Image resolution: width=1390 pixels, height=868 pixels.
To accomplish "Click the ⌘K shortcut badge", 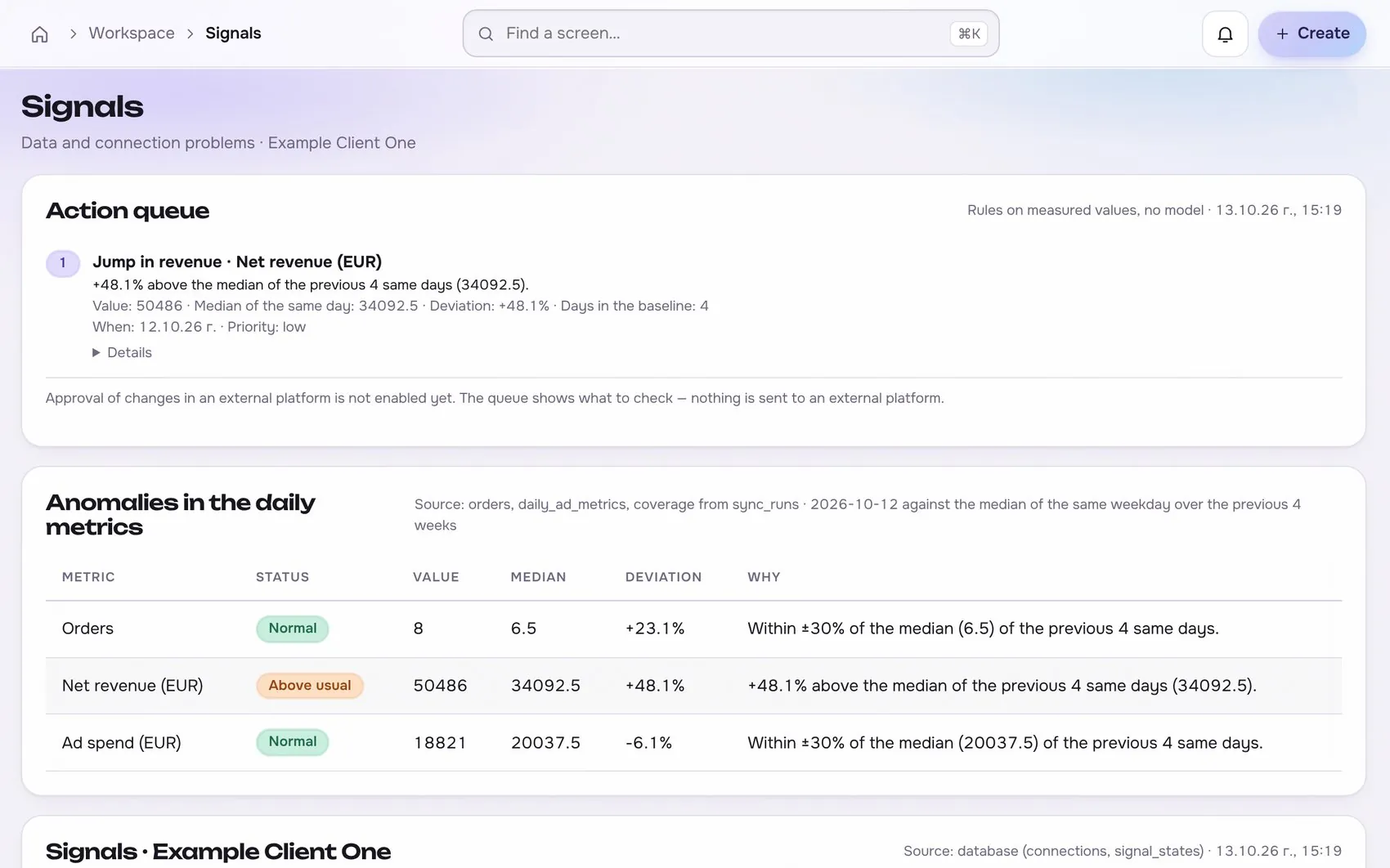I will [x=969, y=34].
